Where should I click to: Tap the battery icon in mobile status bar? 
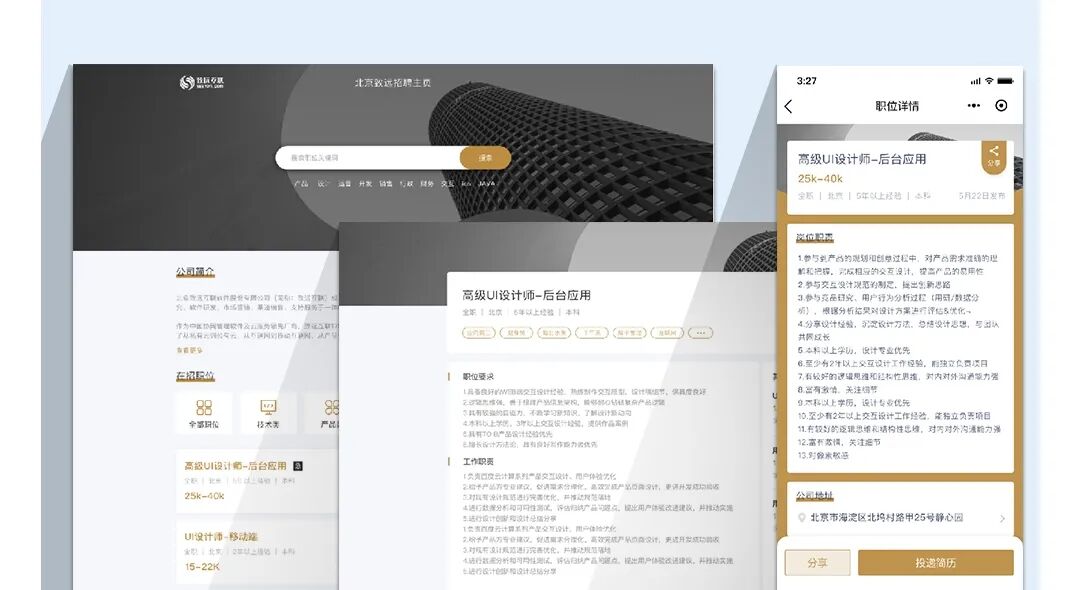click(x=1005, y=81)
